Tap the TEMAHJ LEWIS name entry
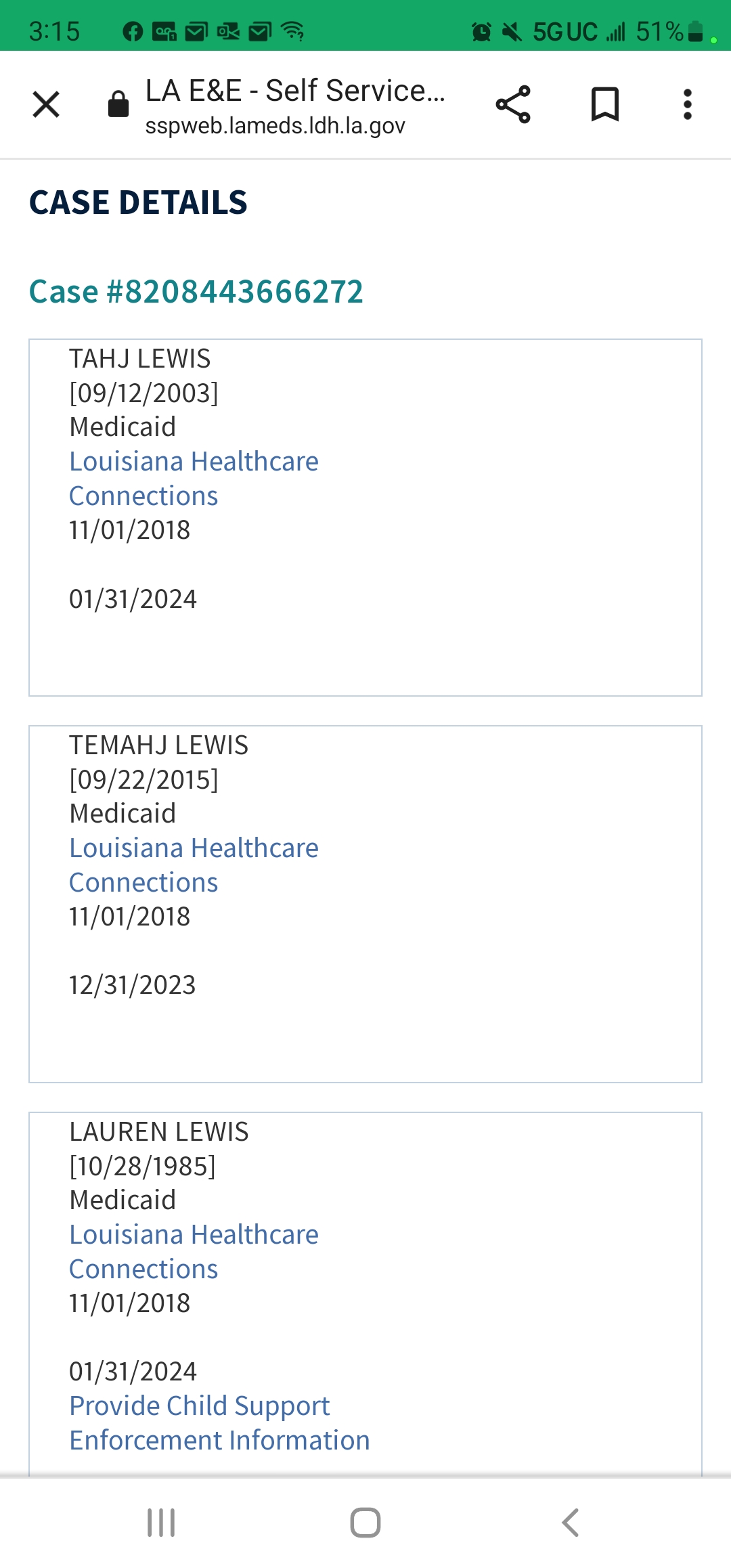731x1568 pixels. (x=159, y=745)
